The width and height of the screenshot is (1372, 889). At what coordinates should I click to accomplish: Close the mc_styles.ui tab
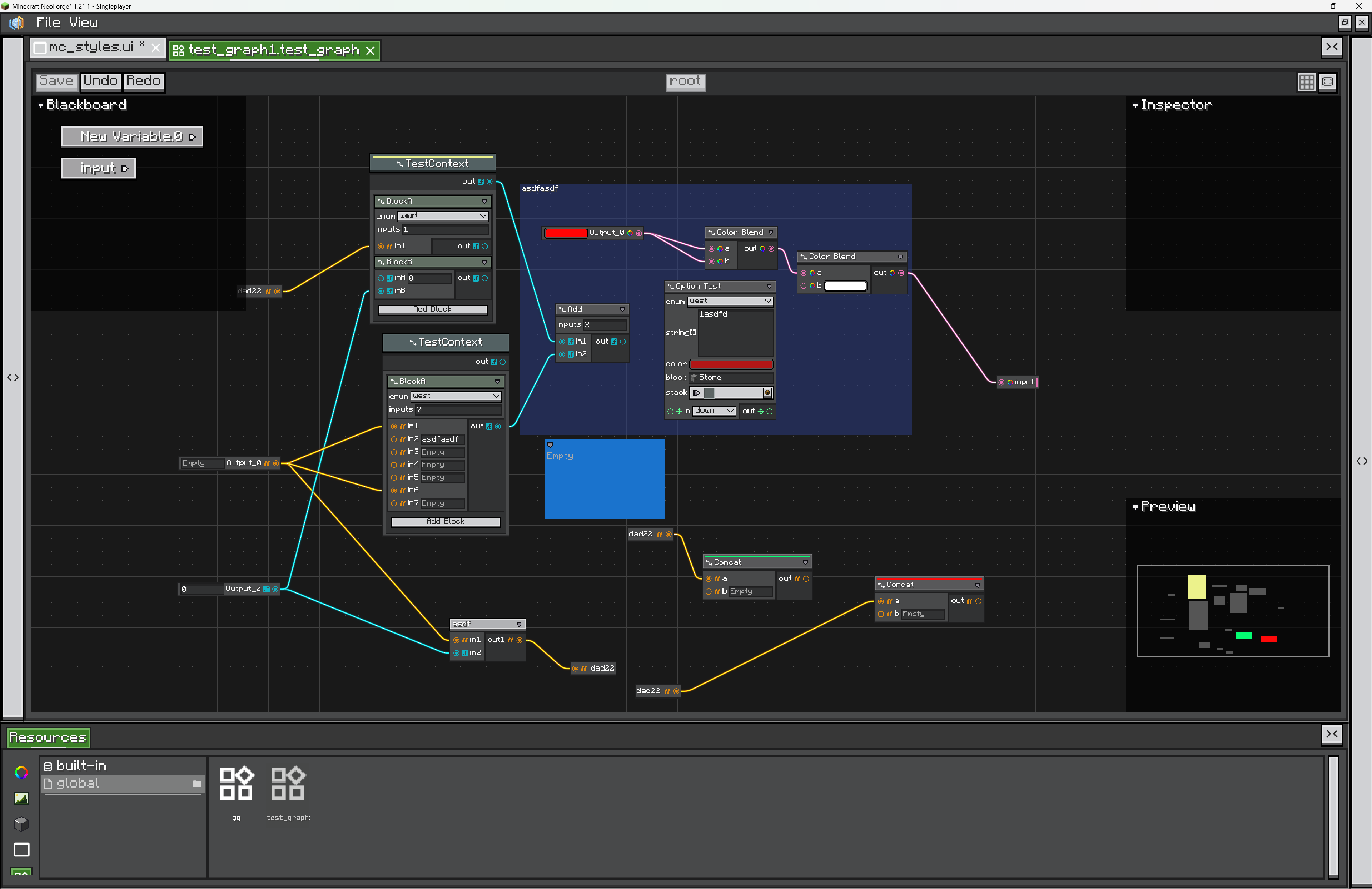(x=156, y=48)
